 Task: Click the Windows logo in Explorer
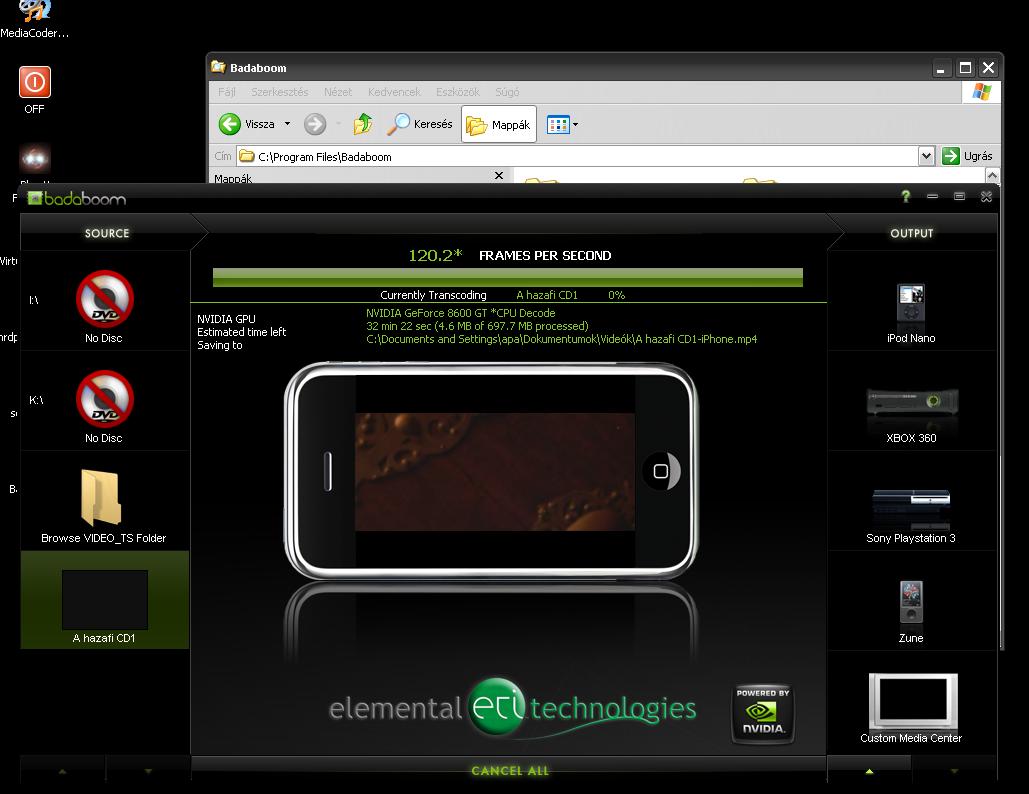(982, 91)
